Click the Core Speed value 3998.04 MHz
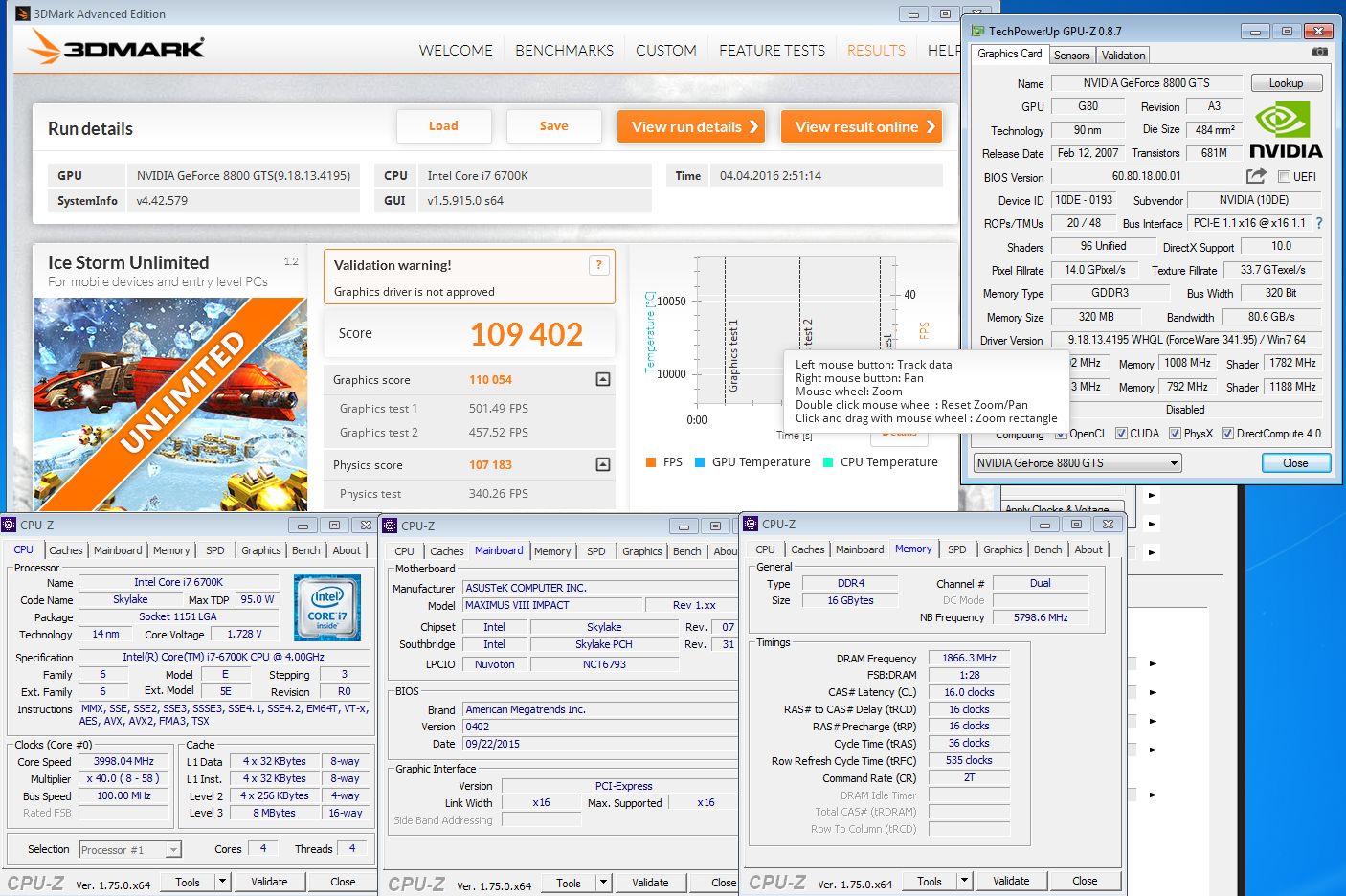This screenshot has height=896, width=1346. pyautogui.click(x=123, y=762)
